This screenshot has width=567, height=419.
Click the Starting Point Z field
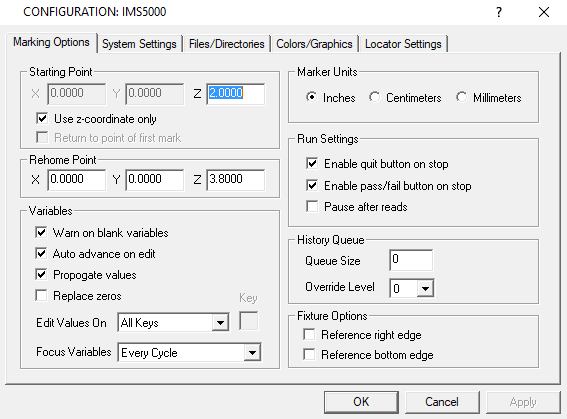coord(235,94)
